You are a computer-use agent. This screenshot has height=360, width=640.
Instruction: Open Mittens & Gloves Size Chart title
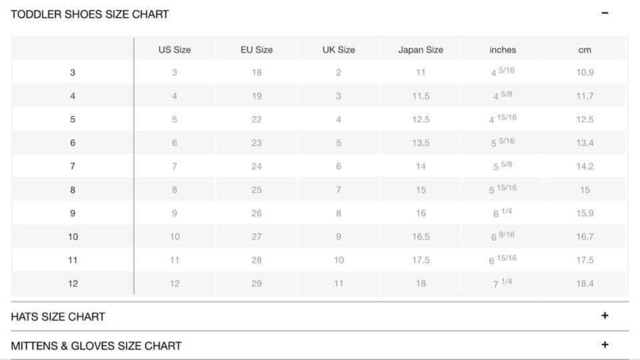(x=96, y=346)
